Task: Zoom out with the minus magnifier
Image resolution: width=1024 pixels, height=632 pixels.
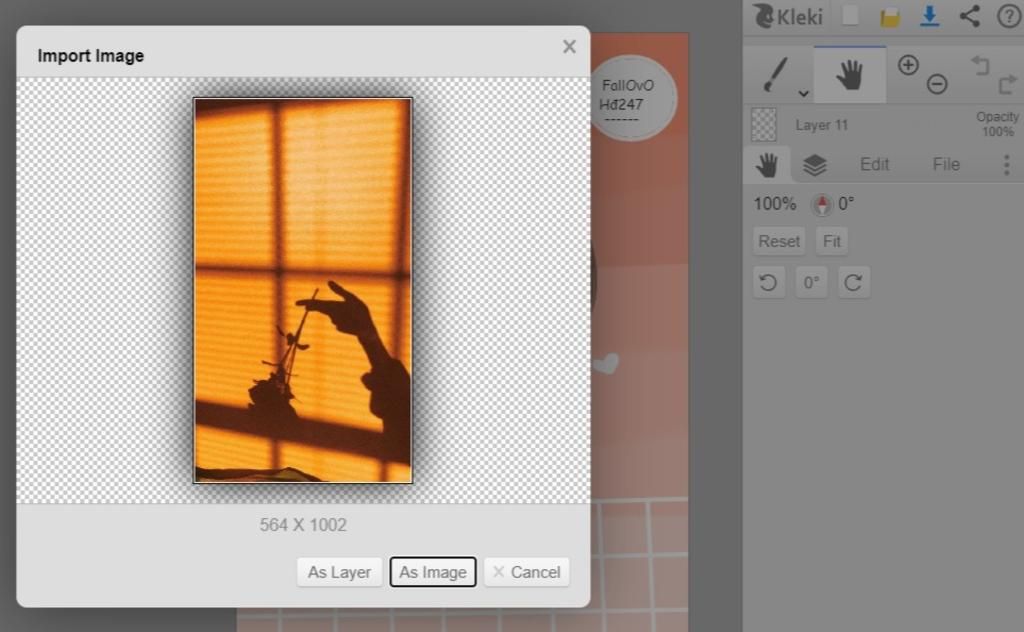Action: coord(937,84)
